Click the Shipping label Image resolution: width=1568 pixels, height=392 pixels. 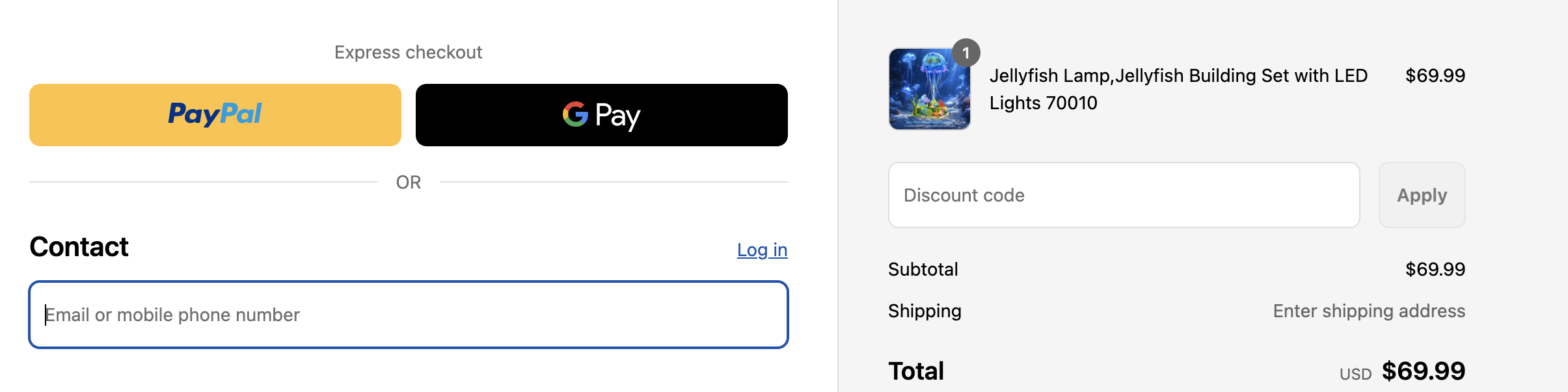click(x=925, y=311)
